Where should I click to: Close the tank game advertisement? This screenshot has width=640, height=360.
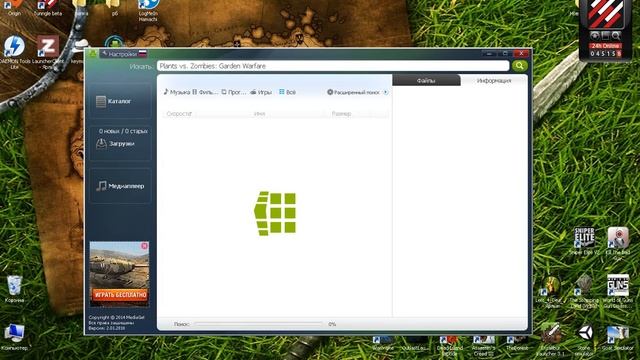[144, 246]
